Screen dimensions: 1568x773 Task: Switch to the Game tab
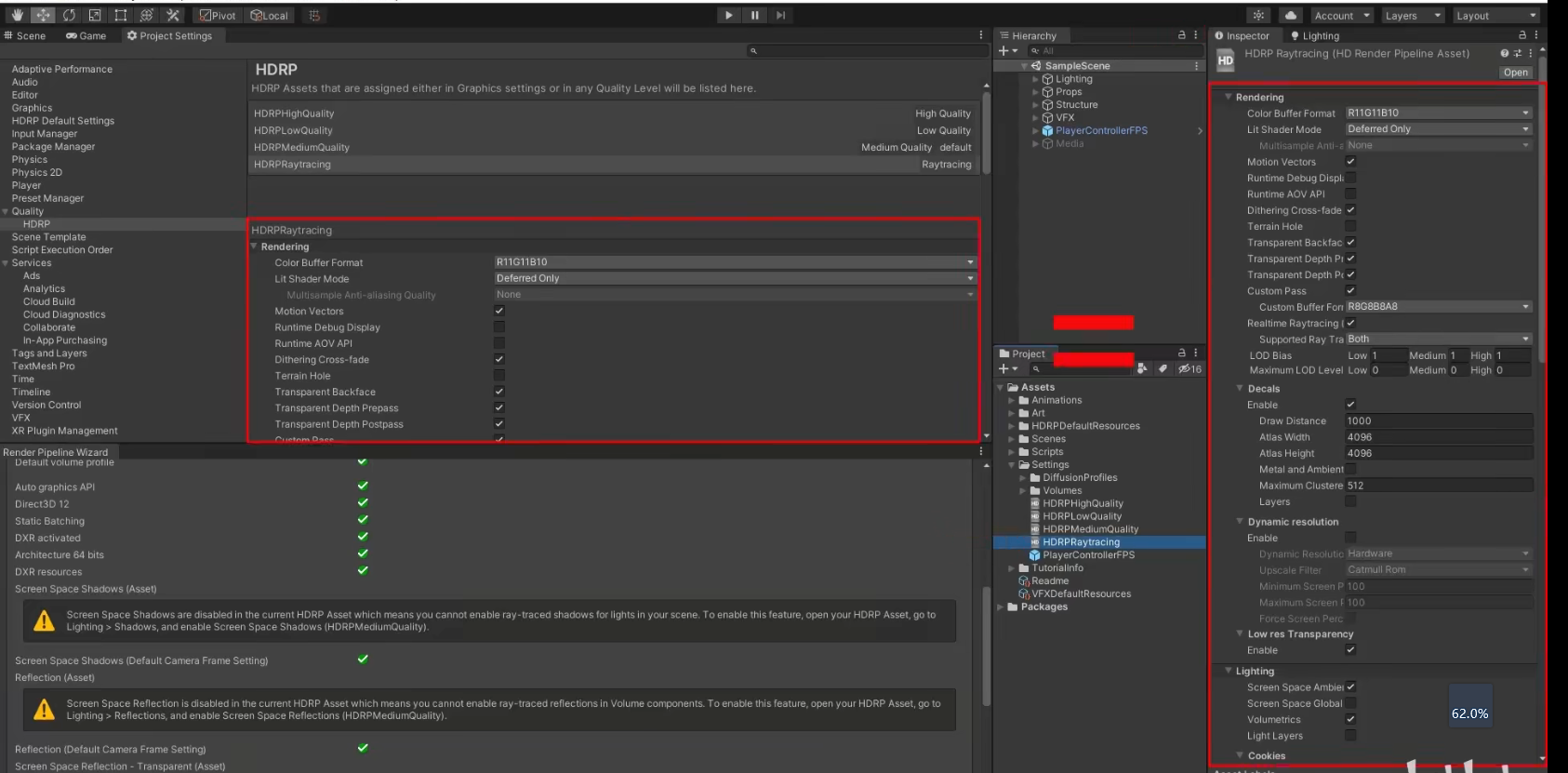click(x=86, y=35)
